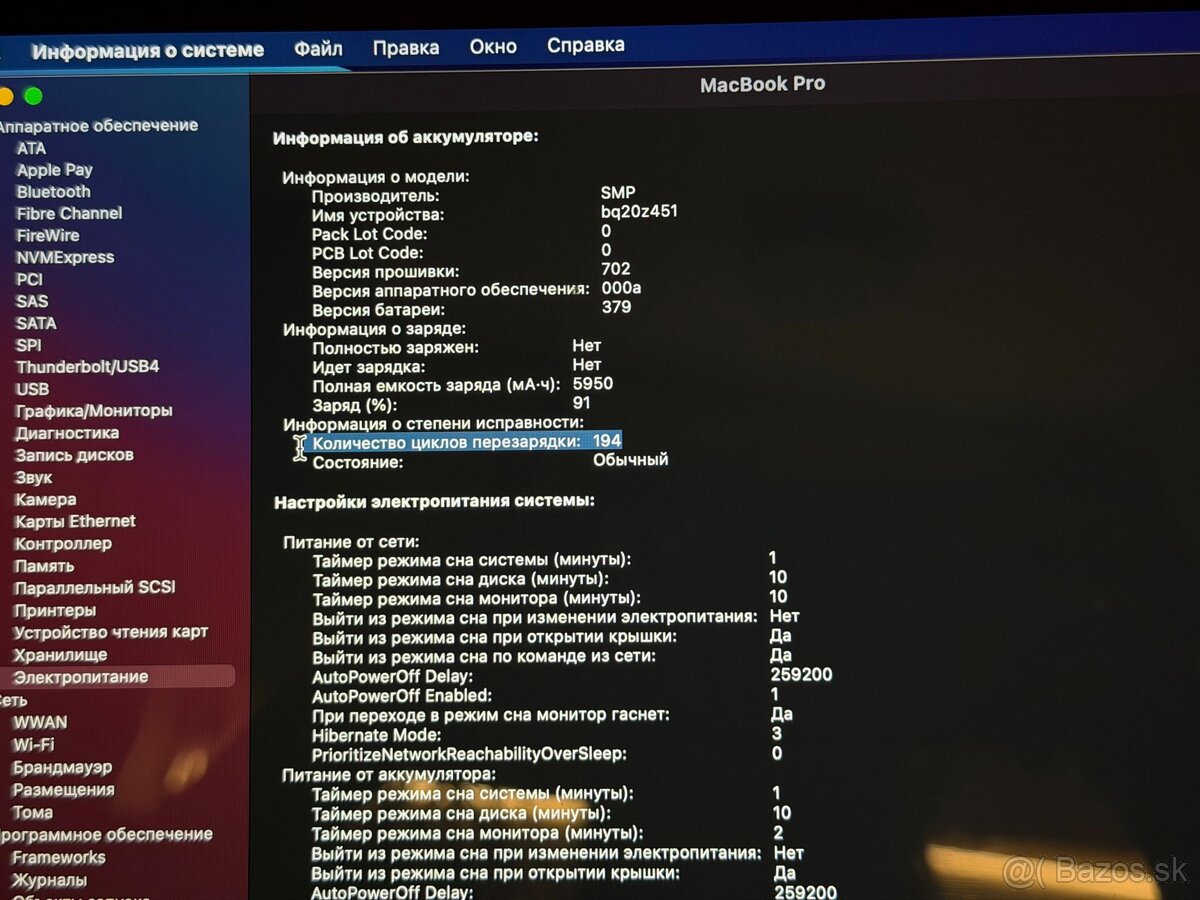The width and height of the screenshot is (1200, 900).
Task: Click the Настройки электропитания системы heading
Action: [x=434, y=501]
